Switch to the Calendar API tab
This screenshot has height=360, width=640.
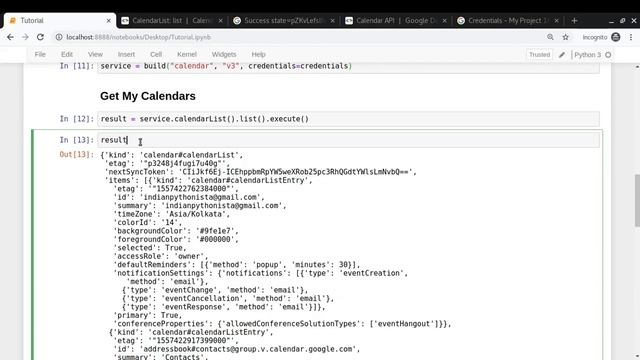click(x=395, y=20)
